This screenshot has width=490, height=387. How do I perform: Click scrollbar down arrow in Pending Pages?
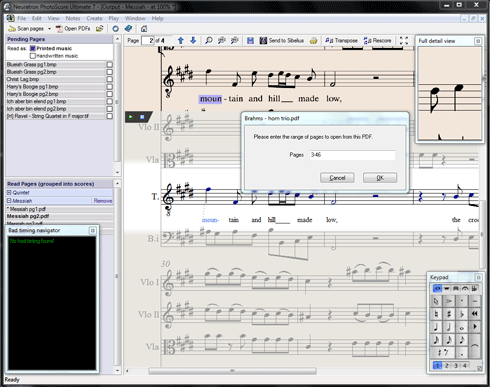pyautogui.click(x=117, y=172)
